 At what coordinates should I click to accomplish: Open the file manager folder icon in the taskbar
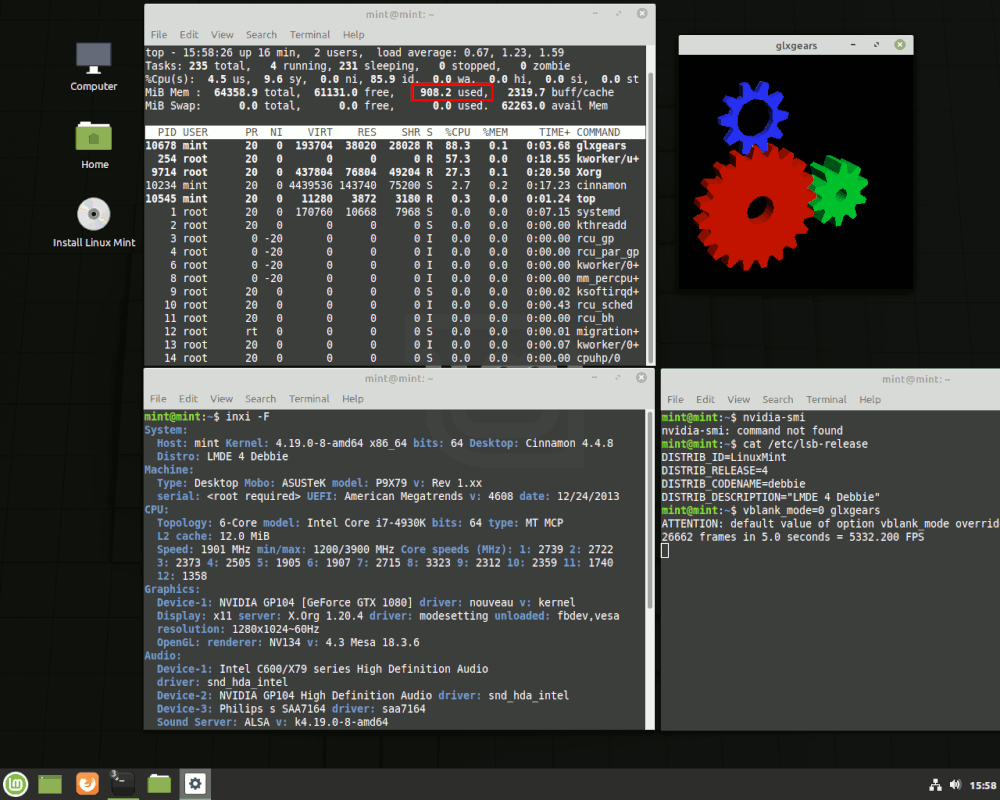tap(159, 784)
